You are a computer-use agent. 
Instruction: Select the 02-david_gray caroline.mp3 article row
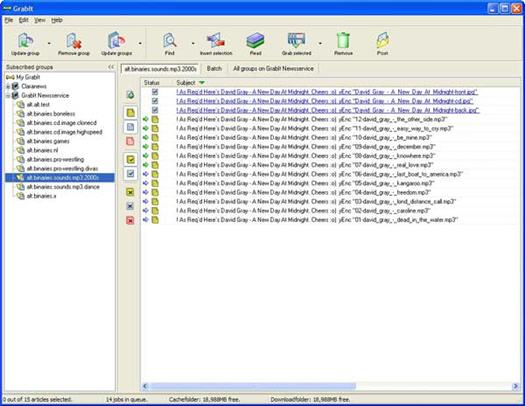point(330,211)
